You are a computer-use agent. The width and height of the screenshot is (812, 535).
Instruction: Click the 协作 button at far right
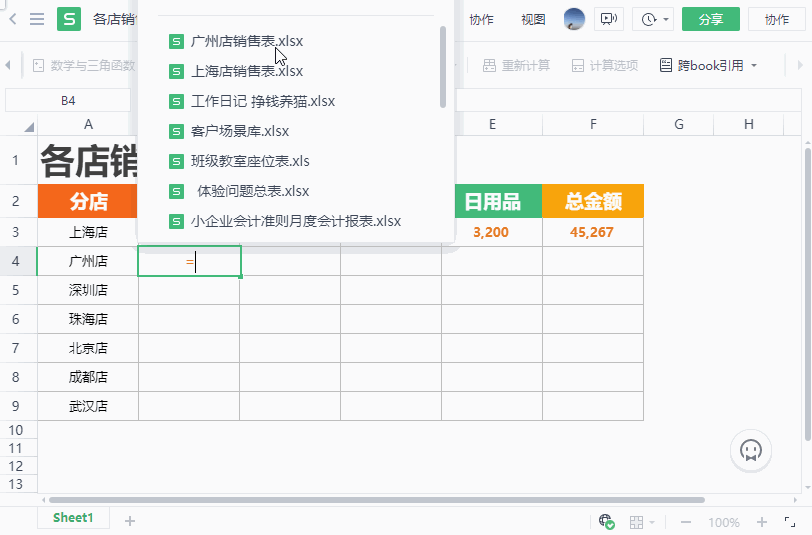(776, 19)
